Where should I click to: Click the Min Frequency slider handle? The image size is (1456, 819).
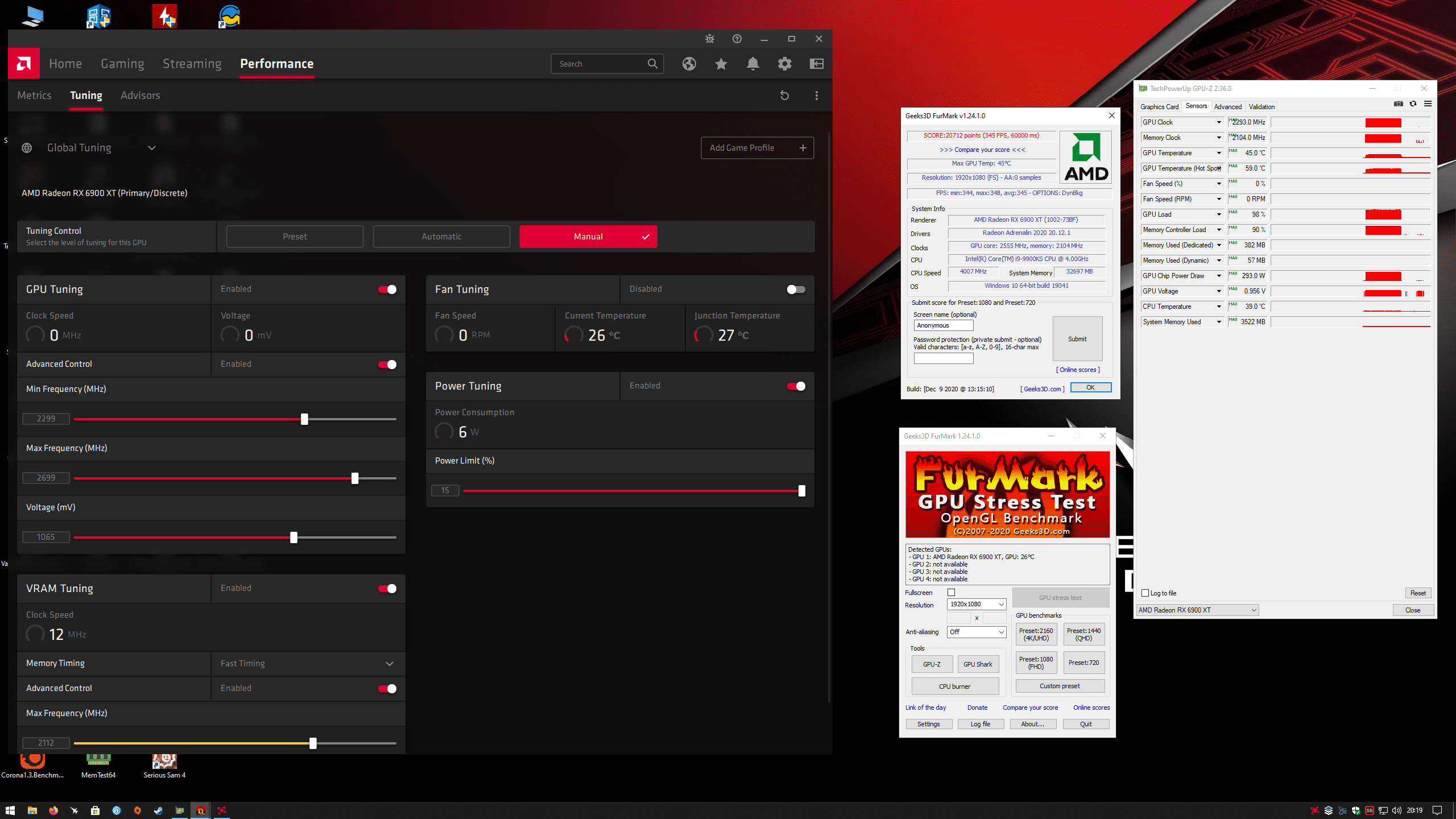tap(304, 419)
